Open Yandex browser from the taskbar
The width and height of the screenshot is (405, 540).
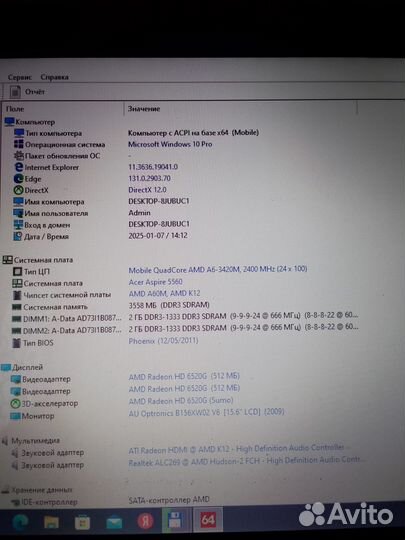click(146, 521)
